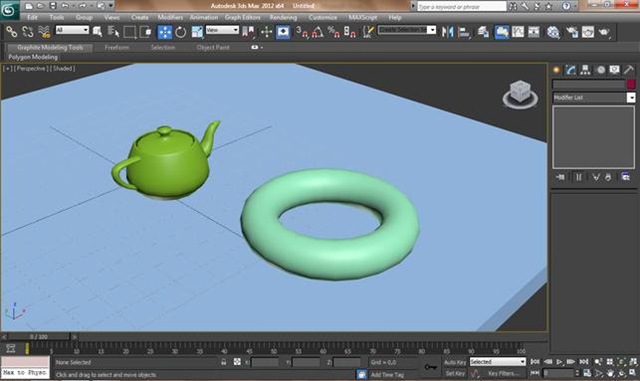Activate the Select and Move tool

[165, 32]
